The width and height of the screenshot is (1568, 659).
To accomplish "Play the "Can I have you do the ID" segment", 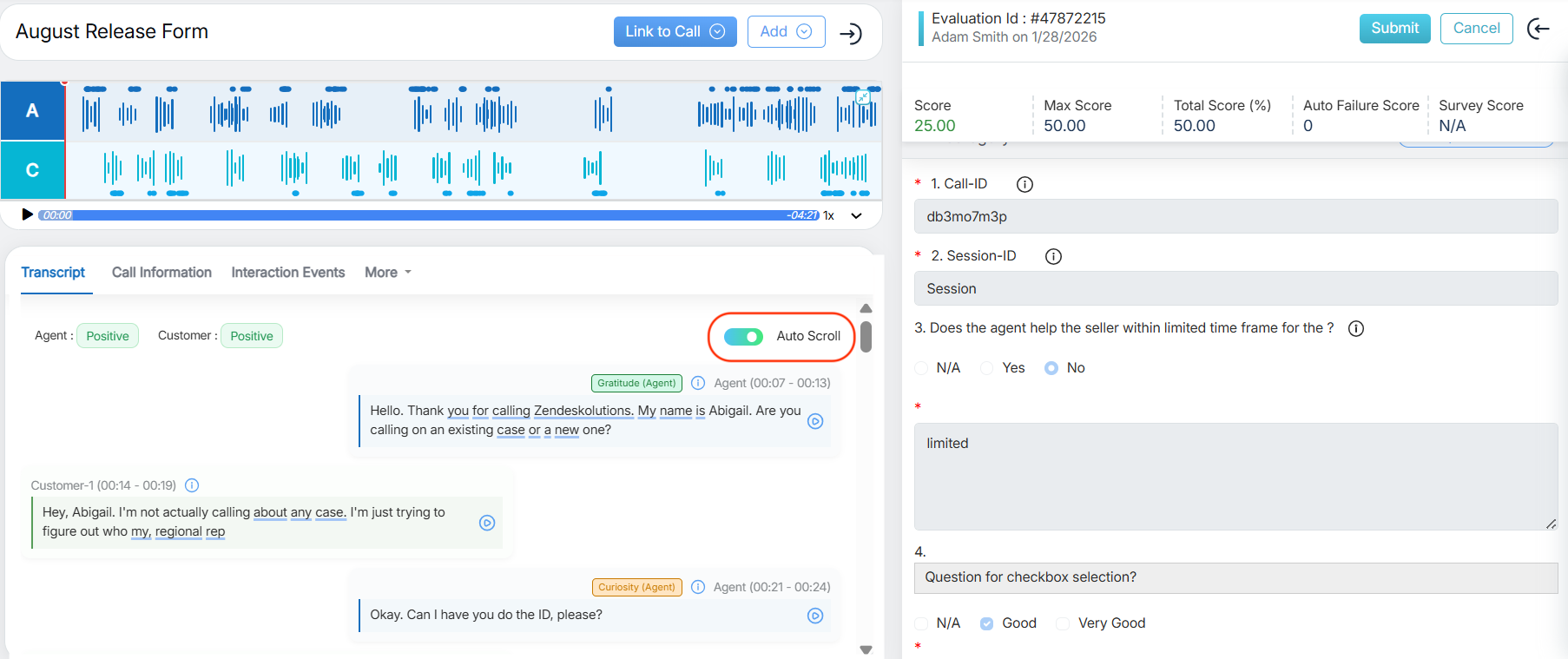I will [815, 616].
